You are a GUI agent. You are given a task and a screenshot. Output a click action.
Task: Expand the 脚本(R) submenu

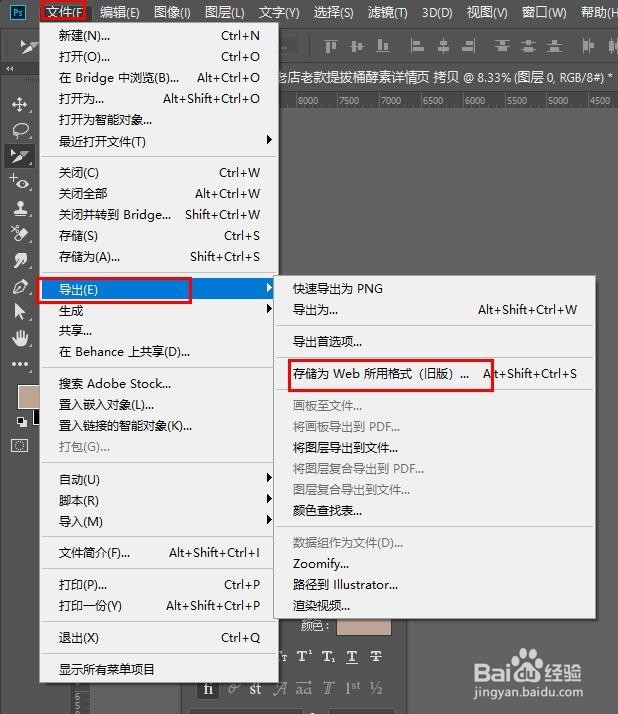click(x=159, y=500)
